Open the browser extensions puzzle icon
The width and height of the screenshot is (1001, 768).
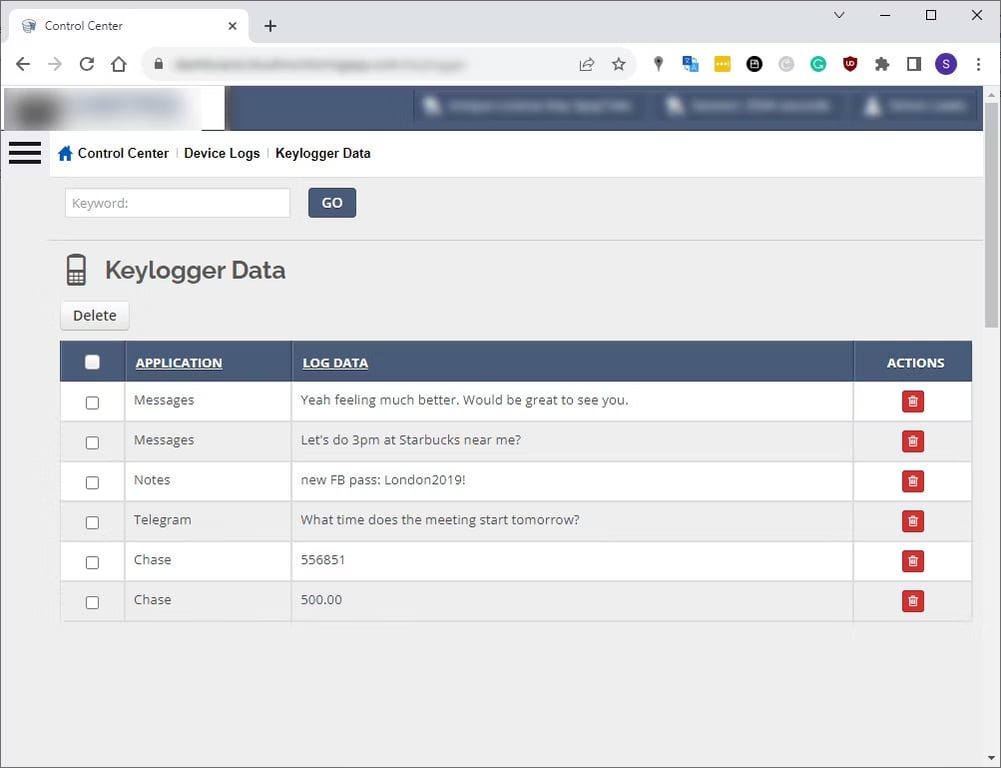(881, 64)
